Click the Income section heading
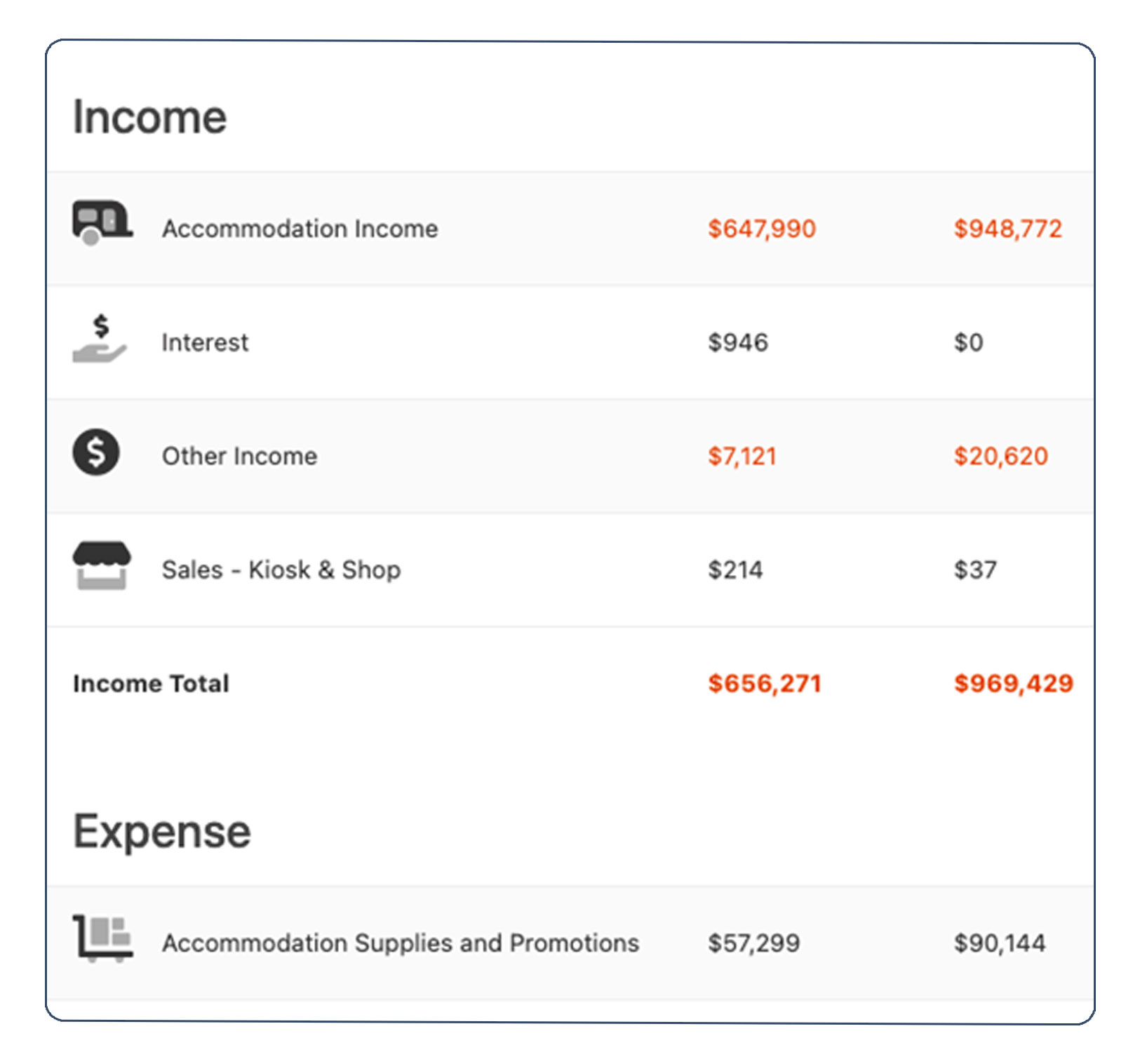 149,116
